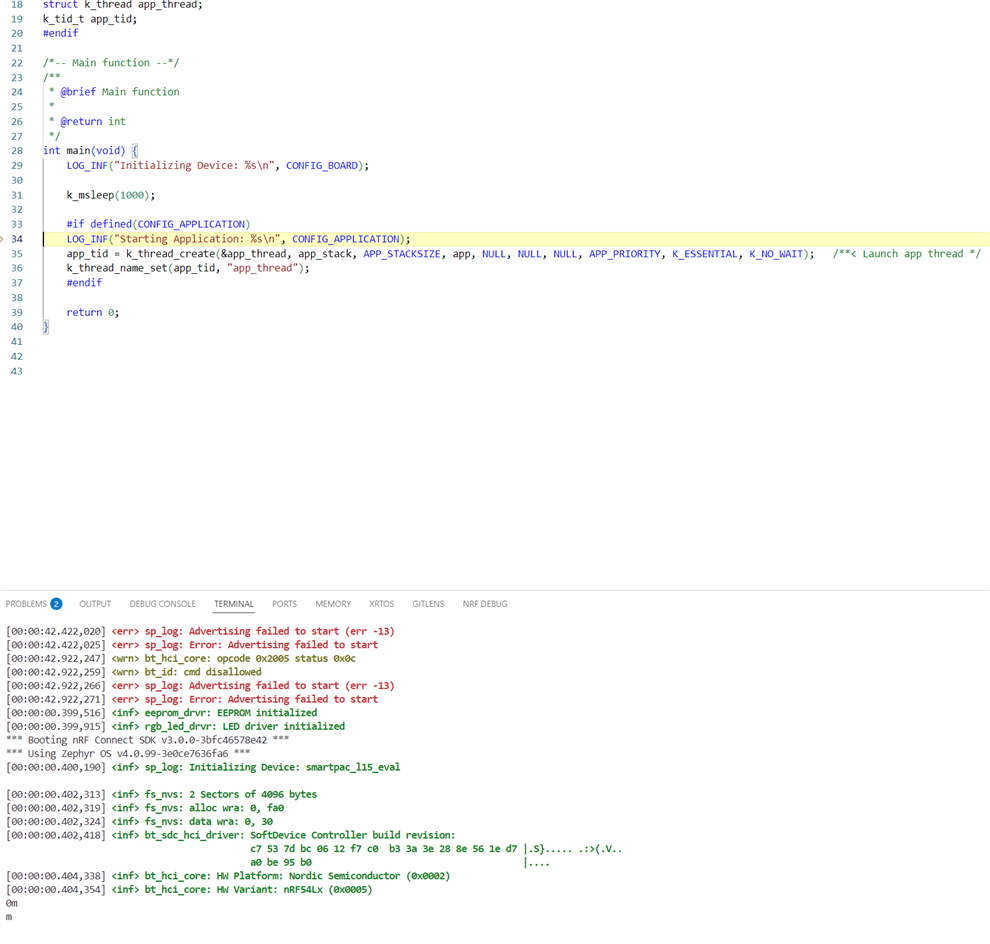Click K_NO_WAIT argument in line 35

(776, 254)
